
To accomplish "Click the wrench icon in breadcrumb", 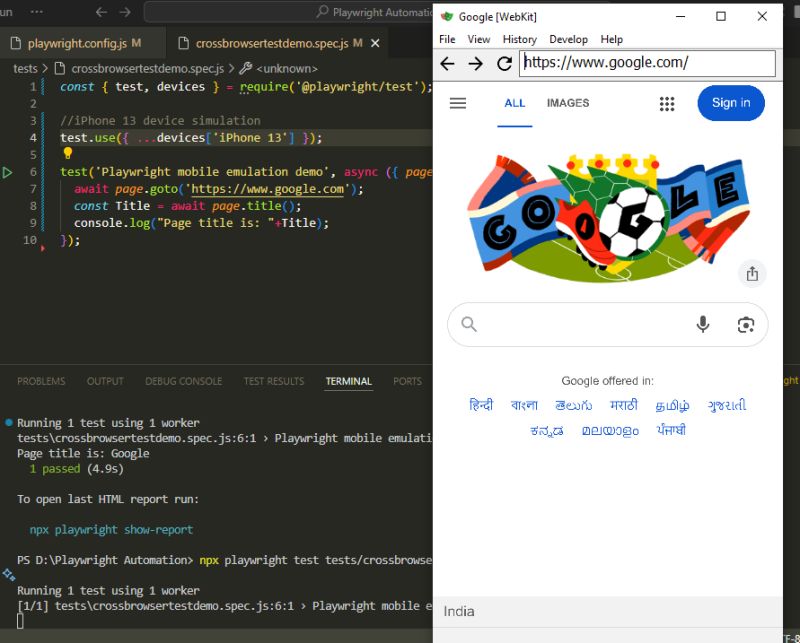I will tap(245, 68).
